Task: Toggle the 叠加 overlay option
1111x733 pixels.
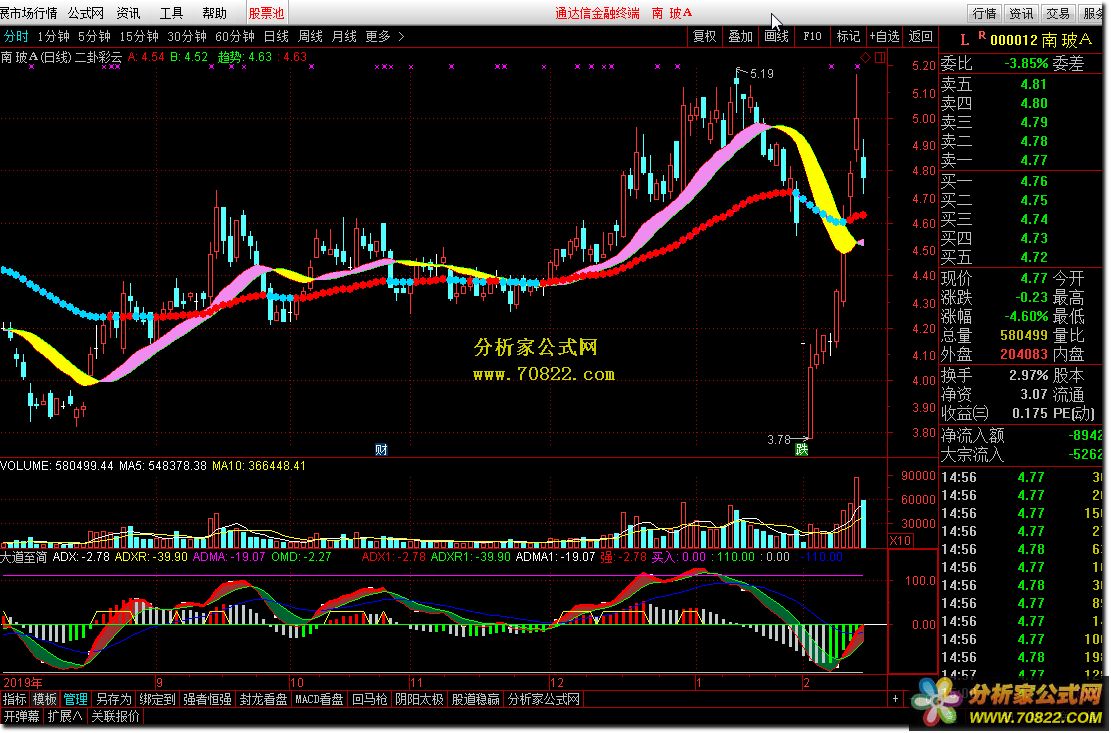Action: tap(740, 36)
